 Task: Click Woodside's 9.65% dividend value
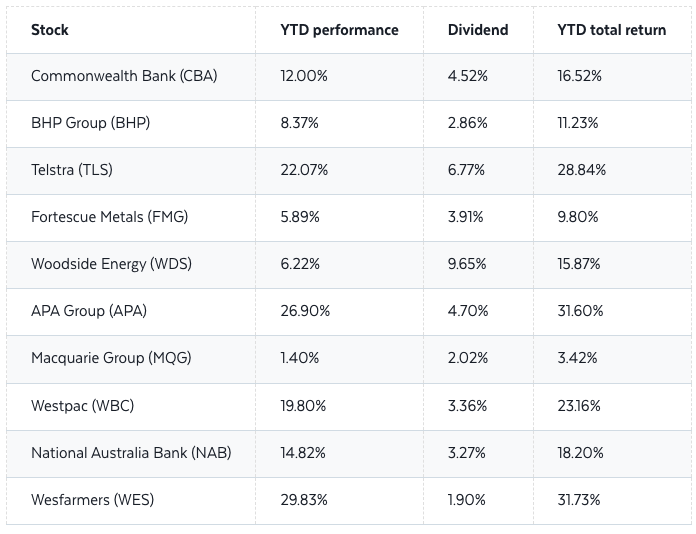467,264
